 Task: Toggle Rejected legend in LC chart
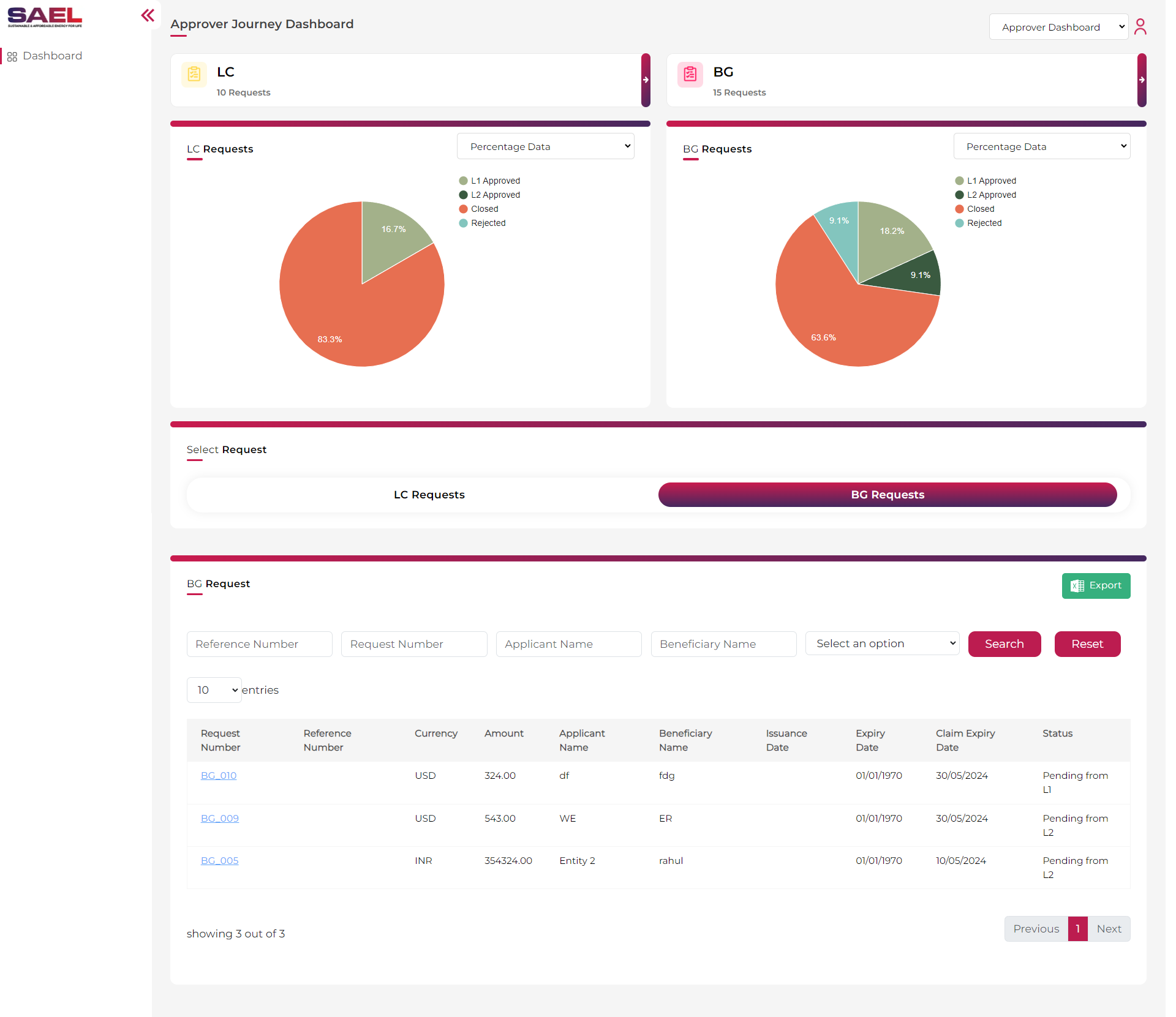pos(482,223)
